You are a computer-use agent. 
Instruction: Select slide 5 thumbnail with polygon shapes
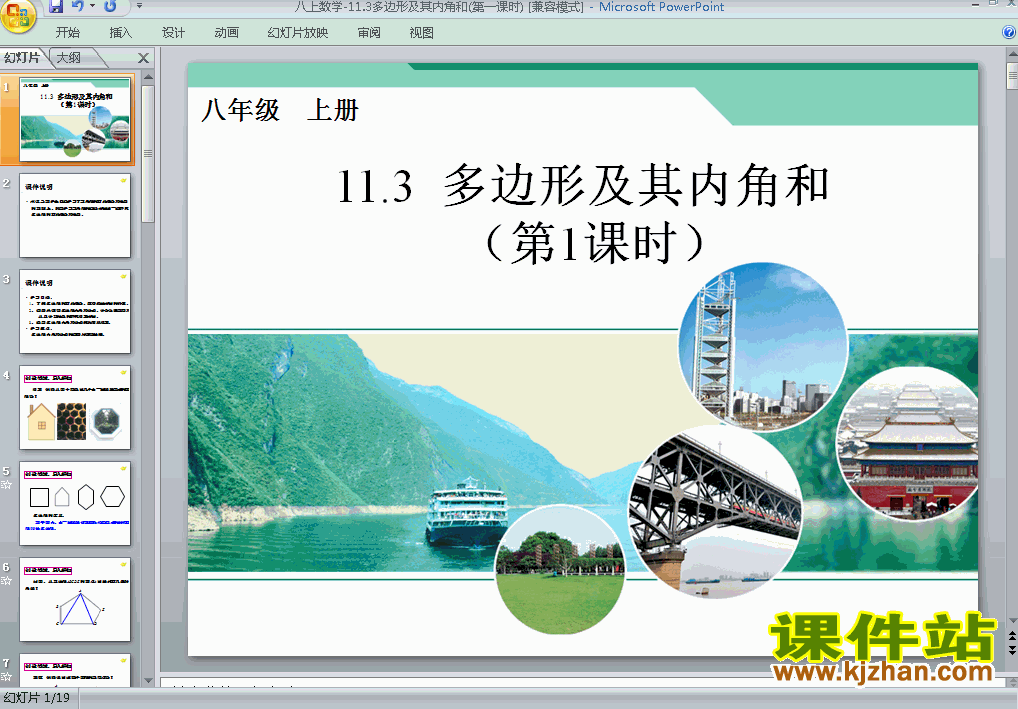75,504
